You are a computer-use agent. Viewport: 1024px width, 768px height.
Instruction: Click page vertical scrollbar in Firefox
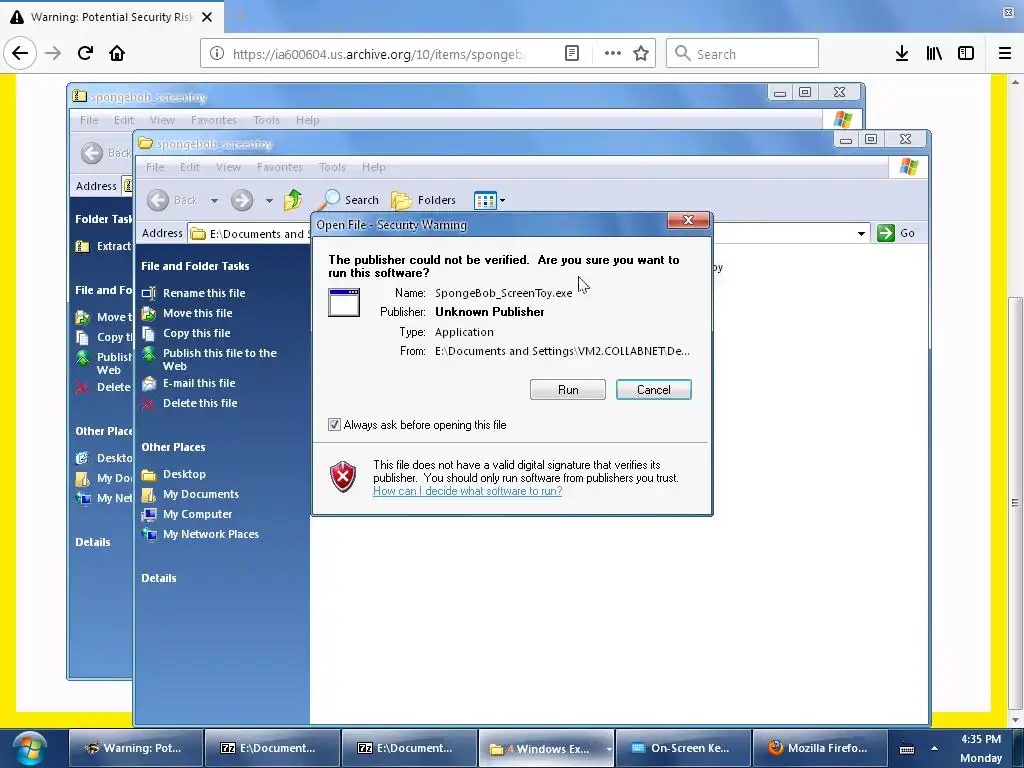point(1015,503)
